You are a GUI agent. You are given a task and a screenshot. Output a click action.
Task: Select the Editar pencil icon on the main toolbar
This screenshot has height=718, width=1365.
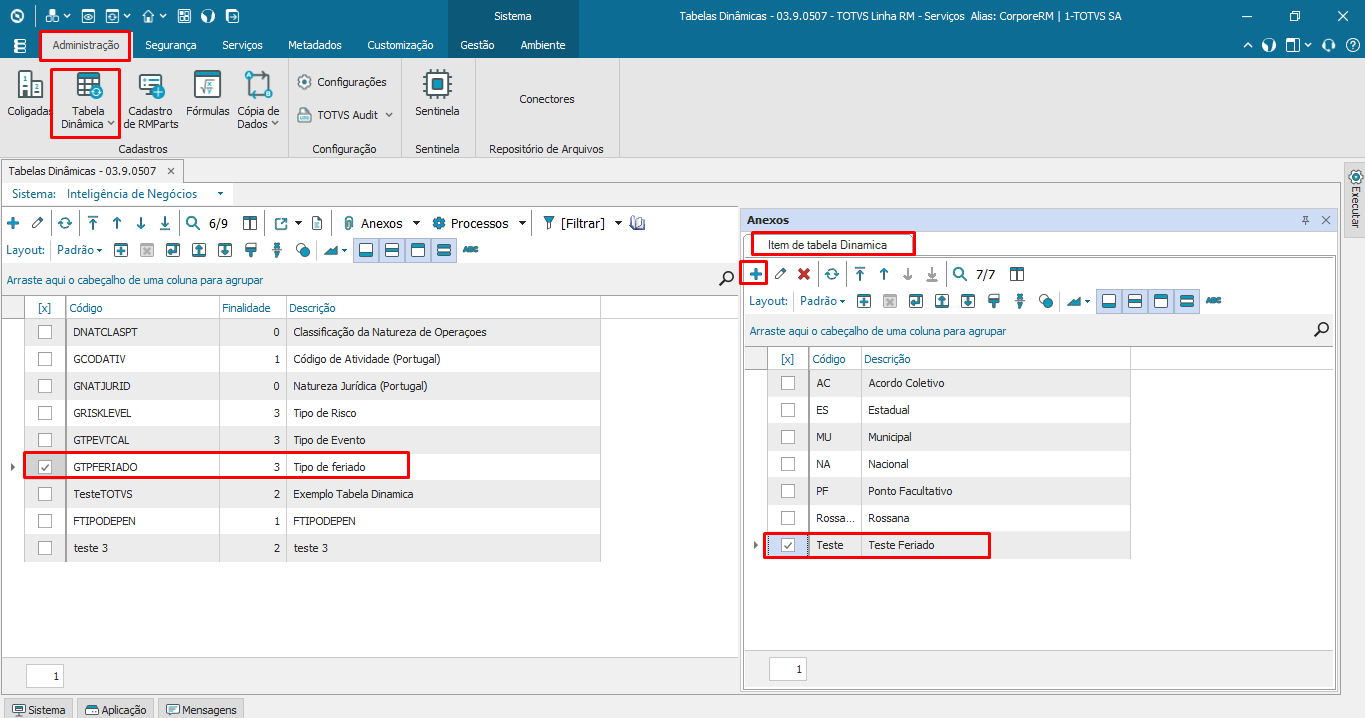pos(37,222)
